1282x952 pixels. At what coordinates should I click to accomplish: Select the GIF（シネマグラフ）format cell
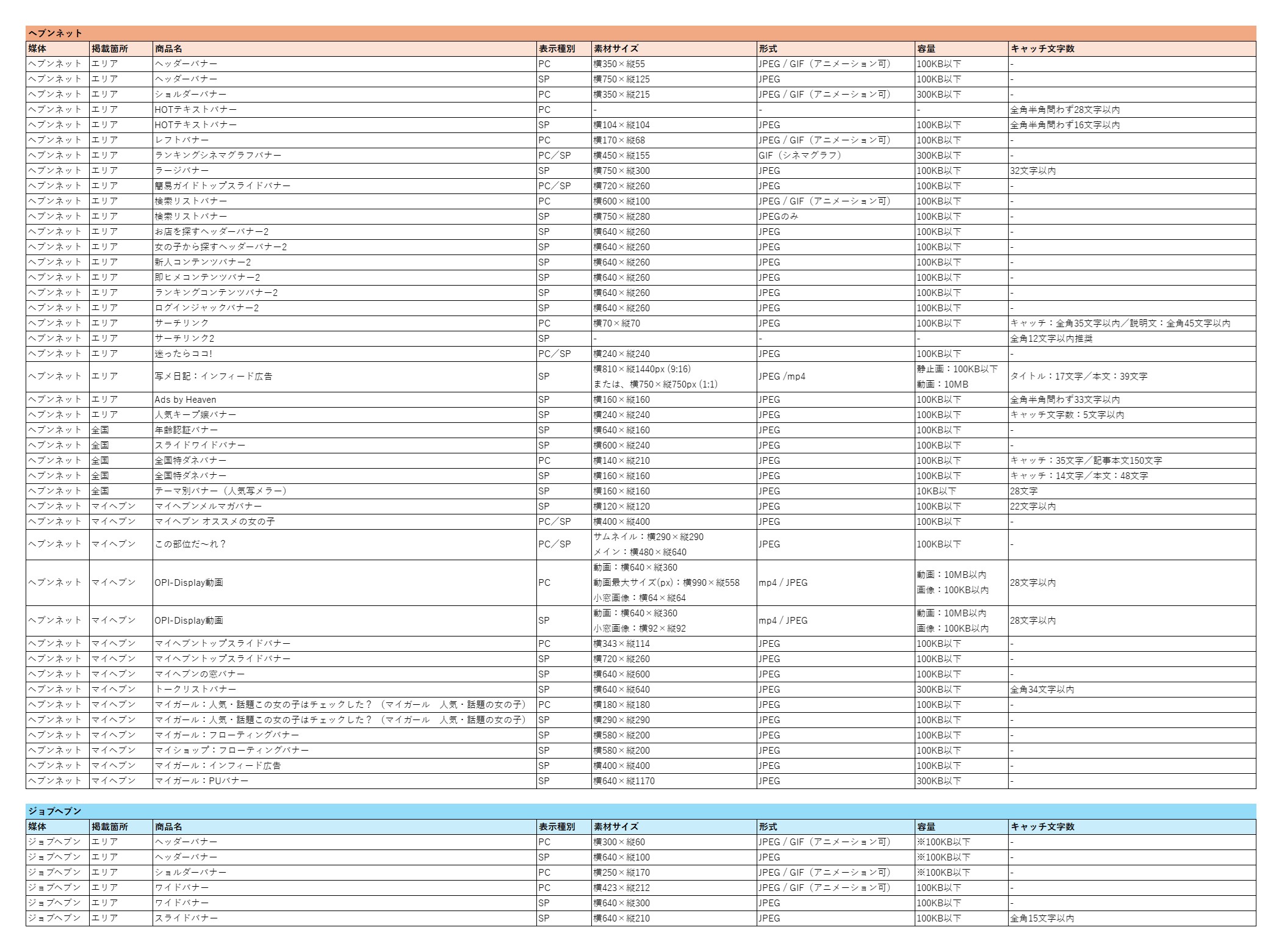(x=799, y=156)
